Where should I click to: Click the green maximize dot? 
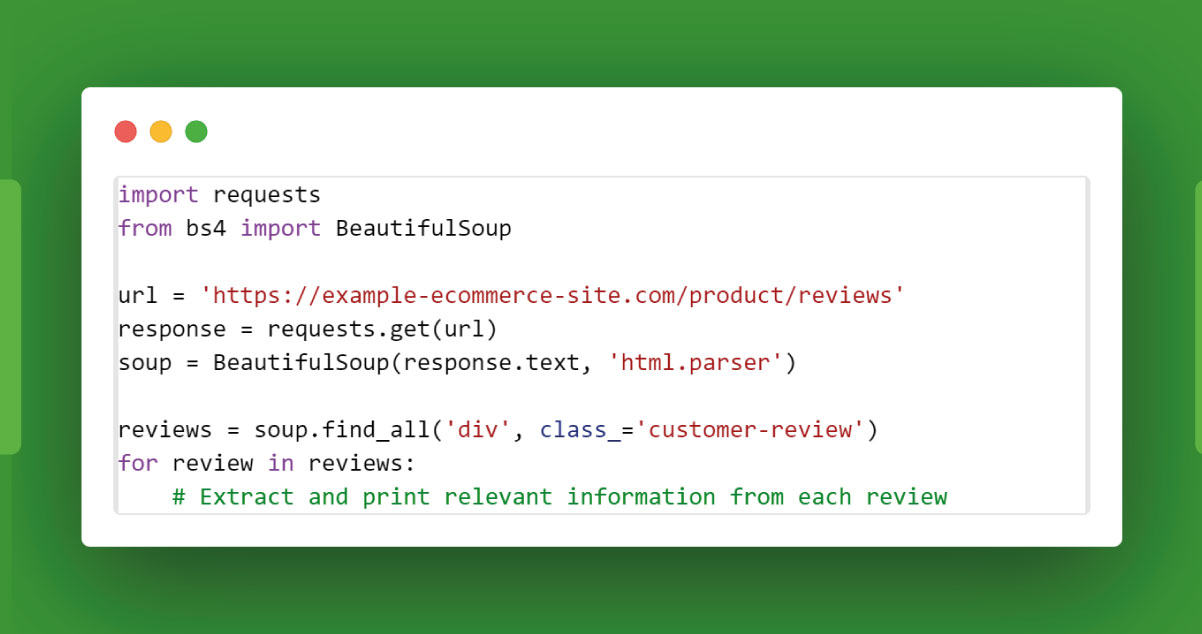coord(196,131)
